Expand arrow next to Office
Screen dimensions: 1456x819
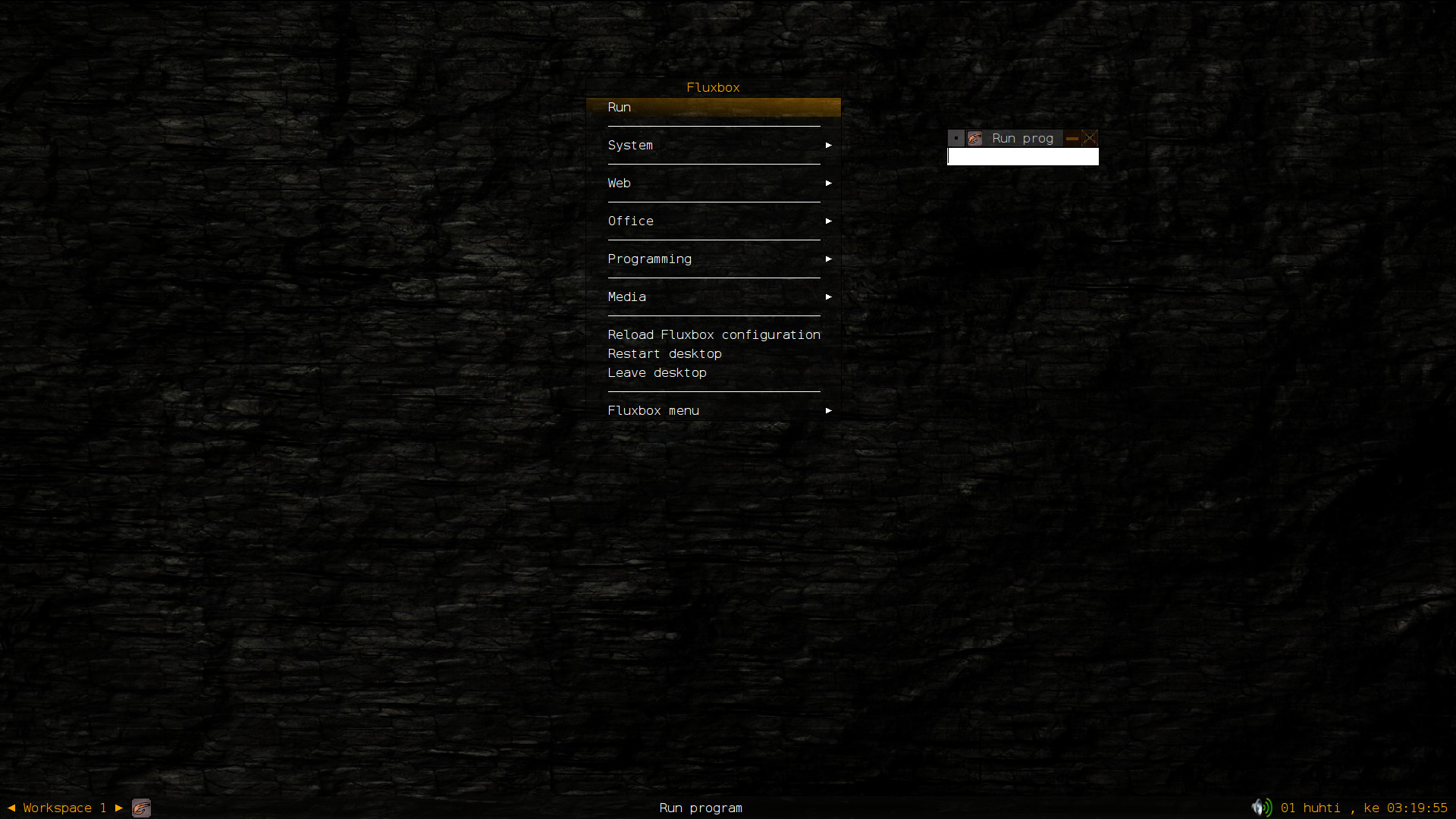point(828,221)
